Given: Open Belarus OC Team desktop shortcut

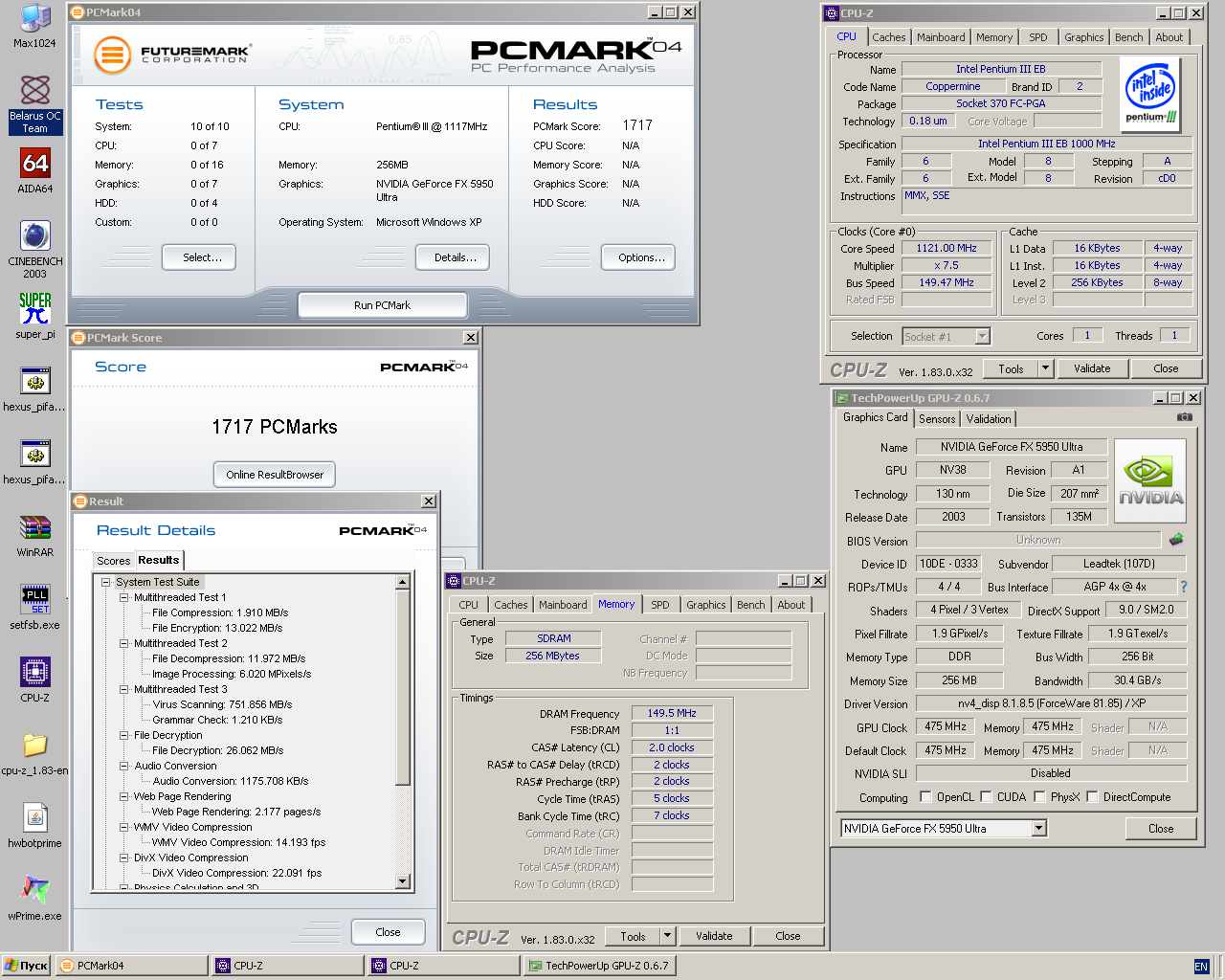Looking at the screenshot, I should click(35, 103).
